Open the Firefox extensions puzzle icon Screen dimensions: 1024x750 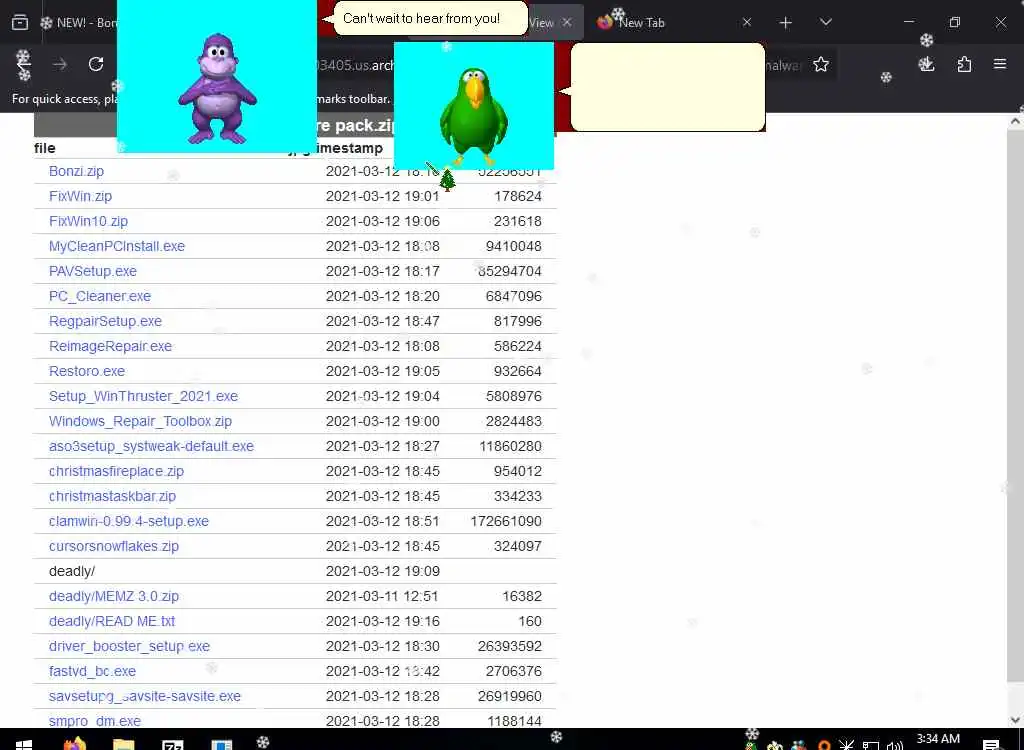click(964, 64)
